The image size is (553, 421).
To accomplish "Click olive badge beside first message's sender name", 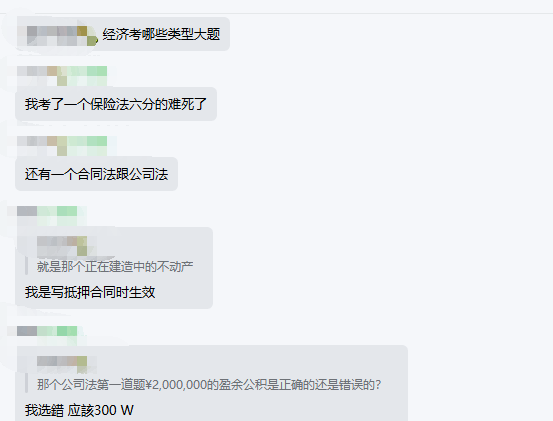I will tap(87, 36).
